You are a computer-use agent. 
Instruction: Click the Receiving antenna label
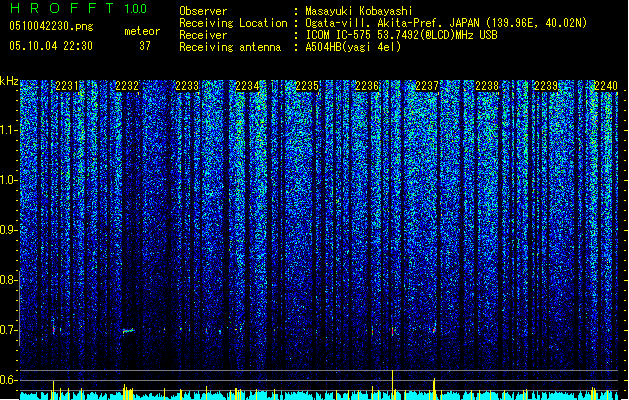(230, 47)
